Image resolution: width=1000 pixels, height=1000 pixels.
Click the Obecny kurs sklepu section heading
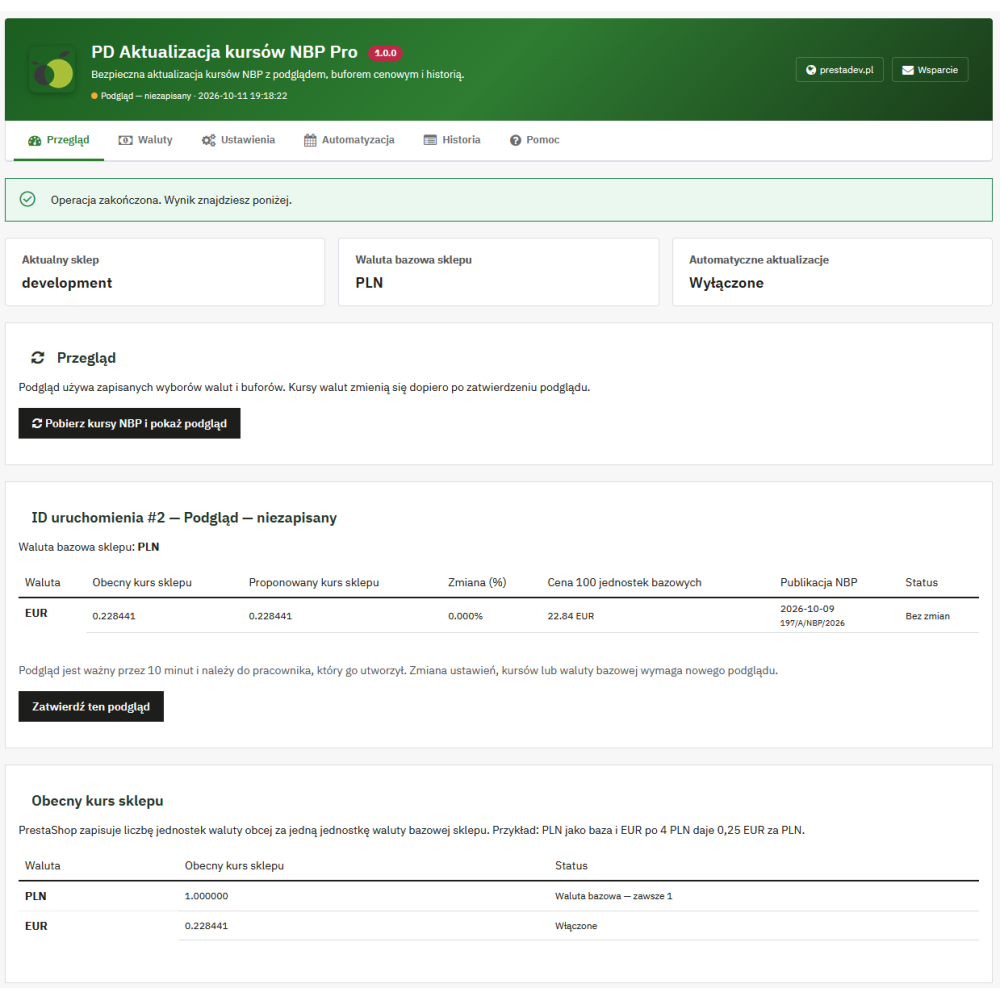coord(98,801)
